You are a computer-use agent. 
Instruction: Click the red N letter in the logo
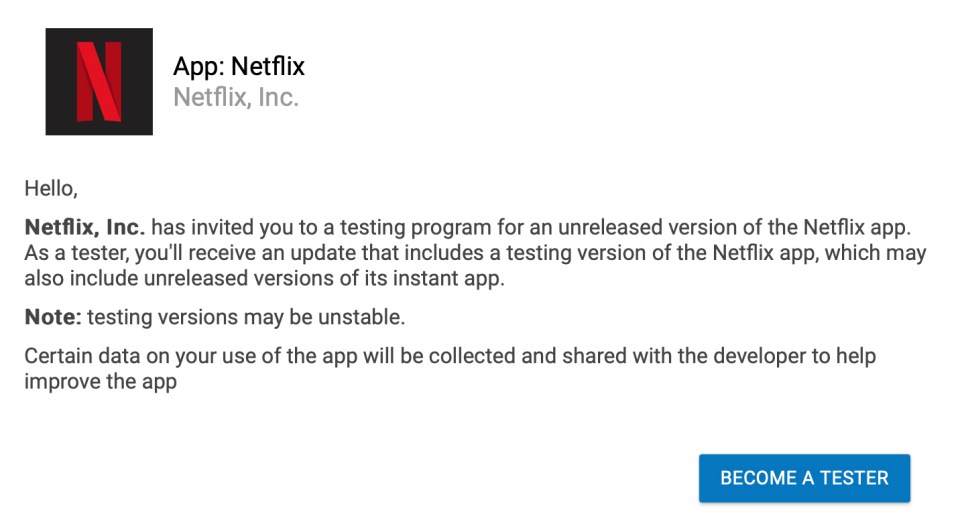click(x=99, y=81)
